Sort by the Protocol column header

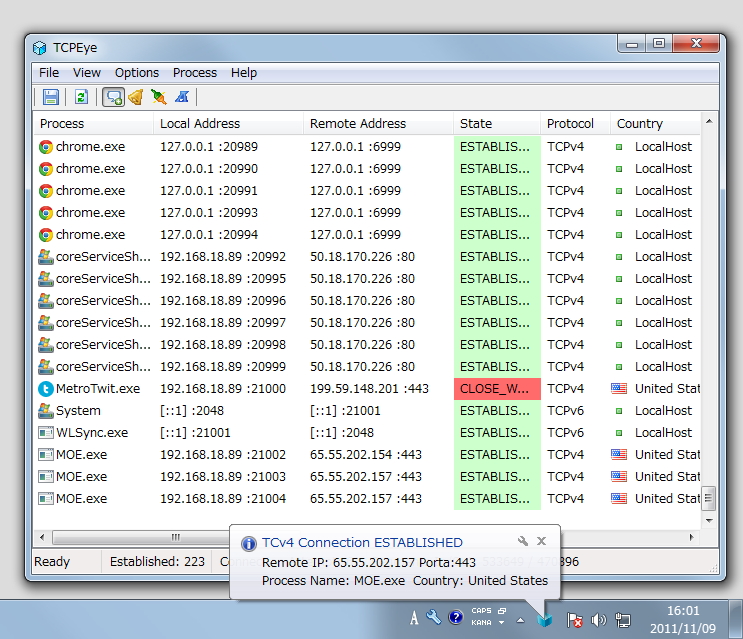tap(575, 124)
